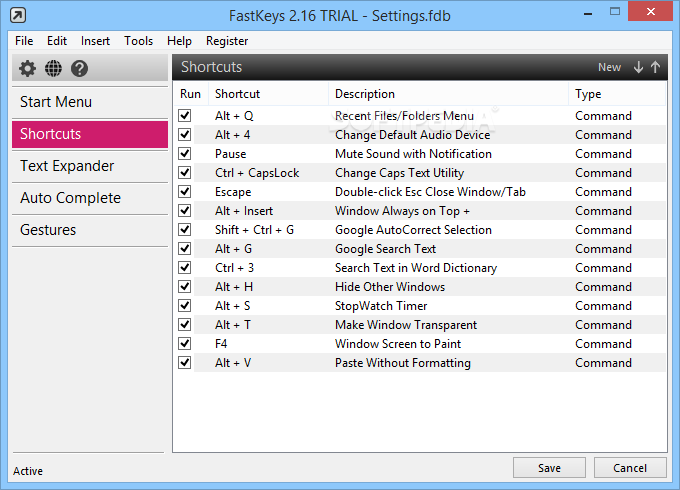Uncheck Run for the Alt + Q shortcut

point(185,115)
